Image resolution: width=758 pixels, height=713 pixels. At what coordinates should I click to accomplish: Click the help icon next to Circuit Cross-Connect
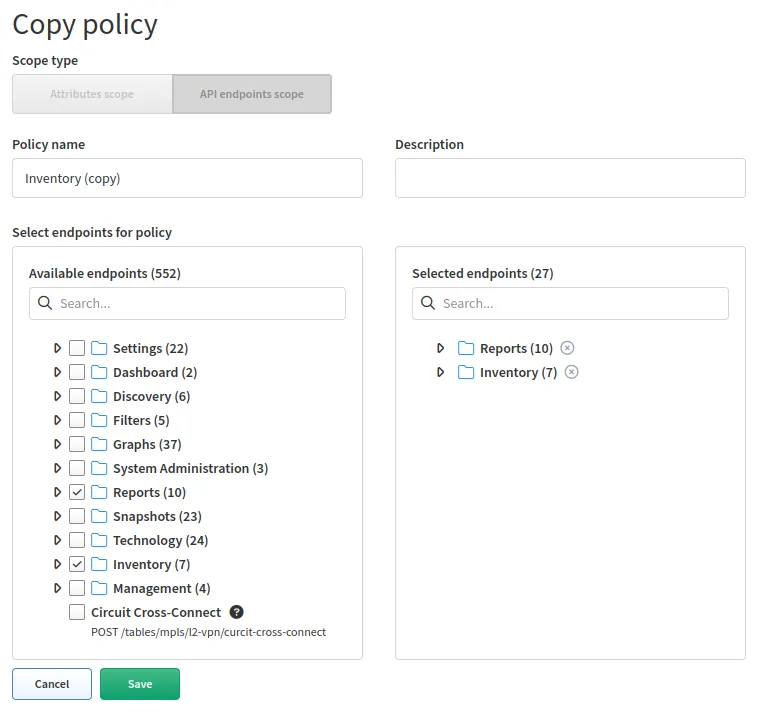pos(236,612)
